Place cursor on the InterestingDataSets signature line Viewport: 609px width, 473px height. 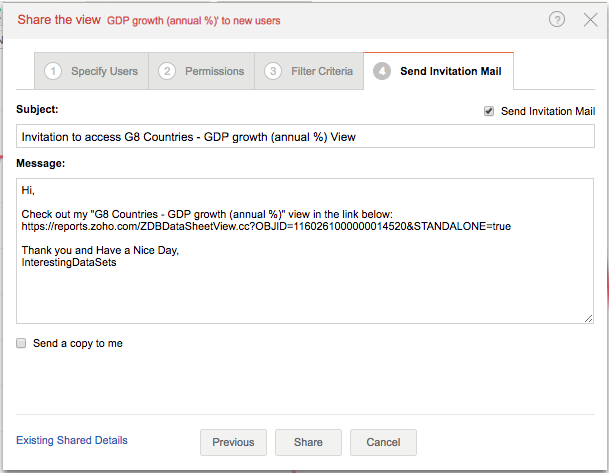point(69,264)
